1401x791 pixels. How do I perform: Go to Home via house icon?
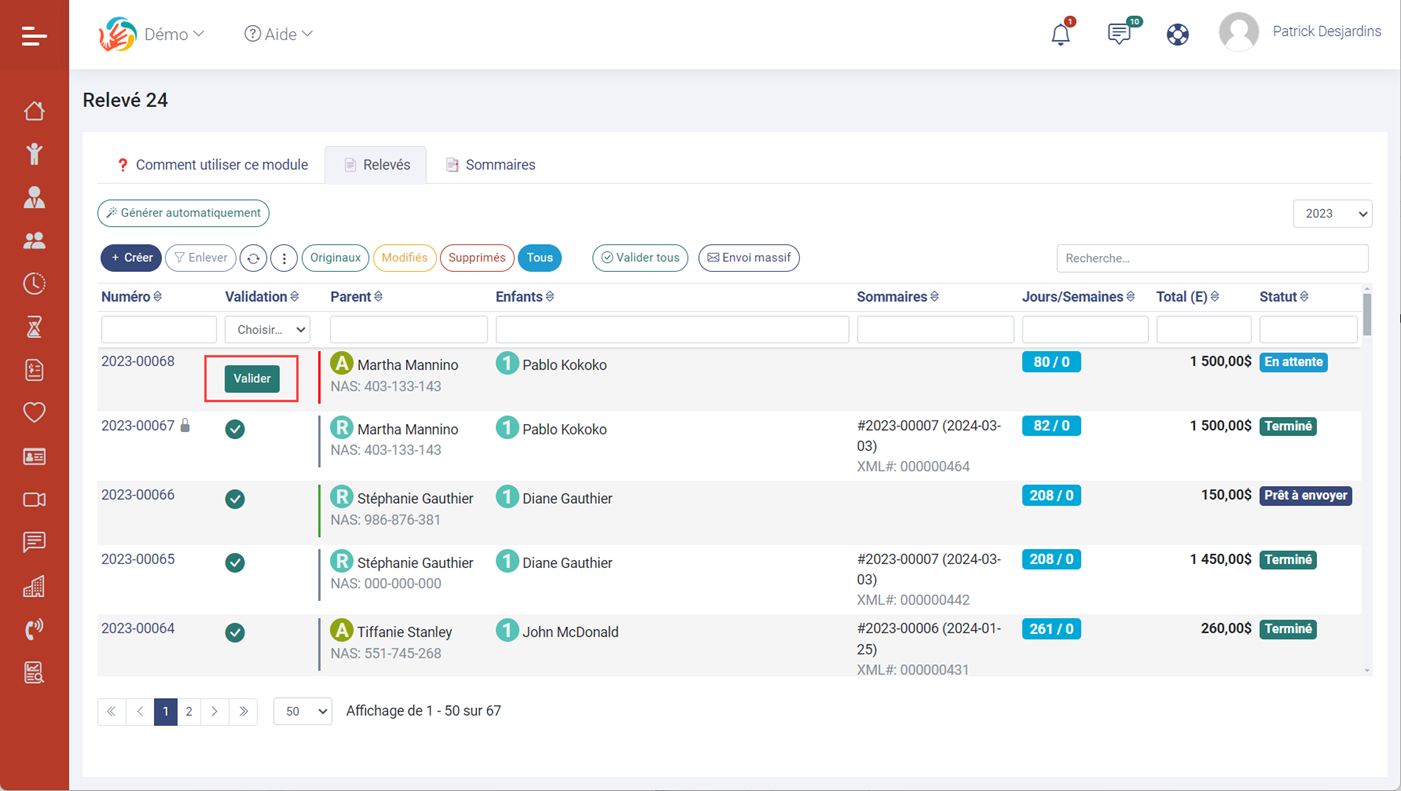(x=34, y=110)
